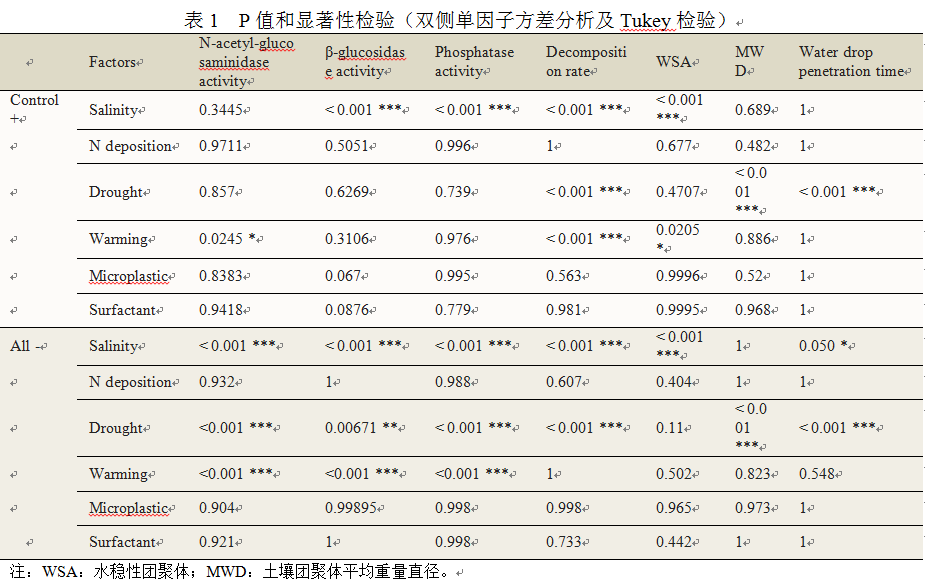Select the value 0.8383

[x=221, y=277]
